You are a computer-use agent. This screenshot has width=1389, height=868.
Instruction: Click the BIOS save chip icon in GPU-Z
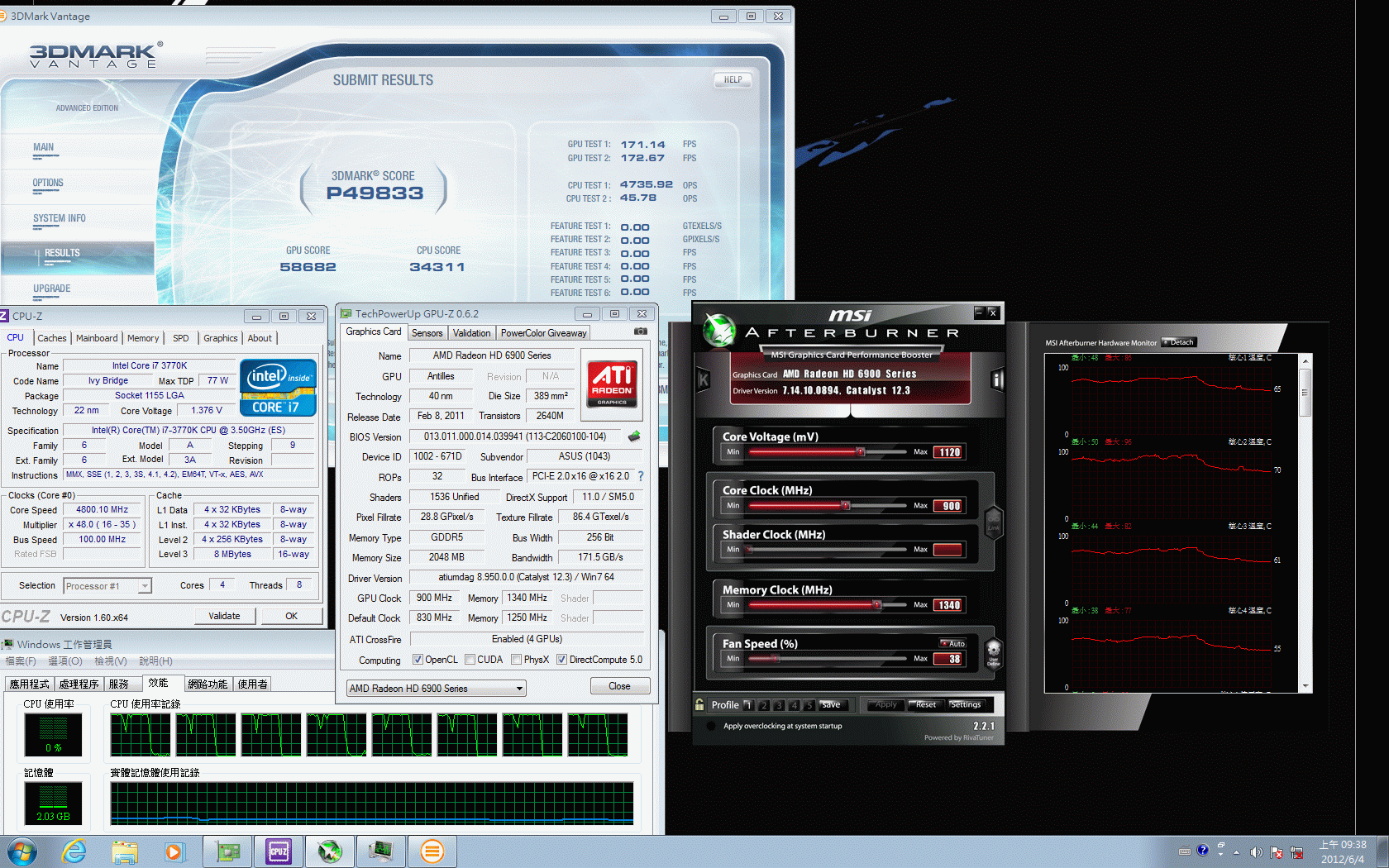pos(634,436)
